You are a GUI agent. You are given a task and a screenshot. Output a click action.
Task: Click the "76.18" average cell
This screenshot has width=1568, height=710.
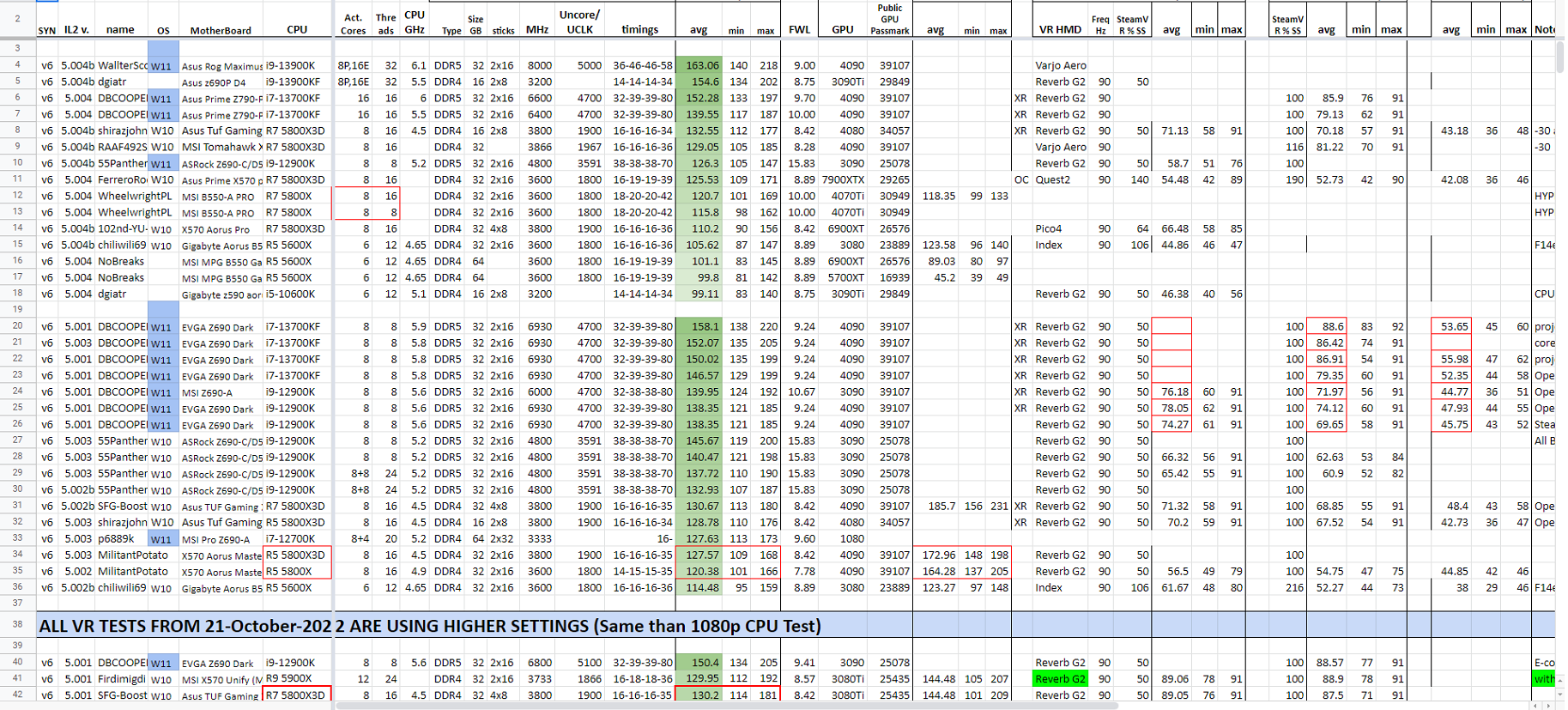click(x=1172, y=391)
